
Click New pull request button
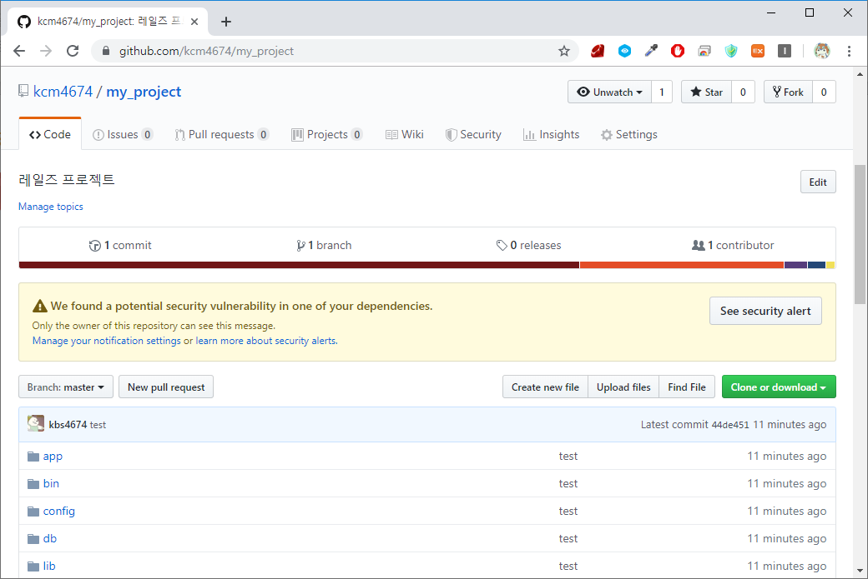coord(166,387)
